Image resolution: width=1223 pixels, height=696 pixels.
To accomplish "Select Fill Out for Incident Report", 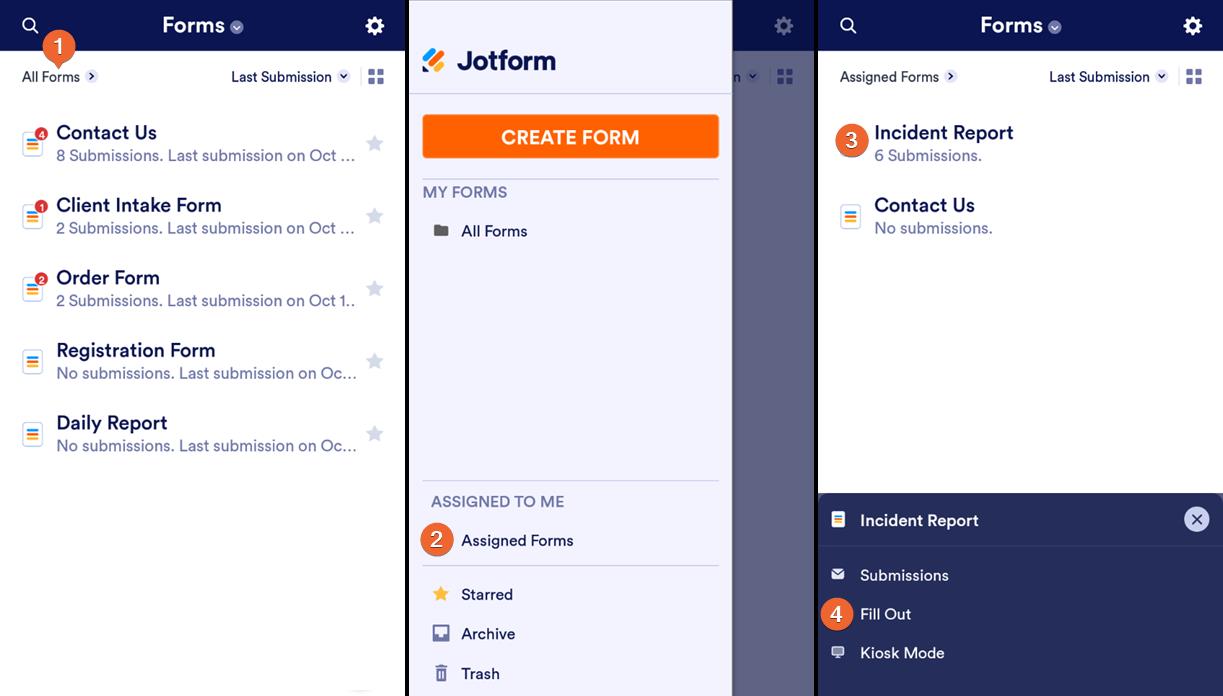I will click(x=885, y=614).
